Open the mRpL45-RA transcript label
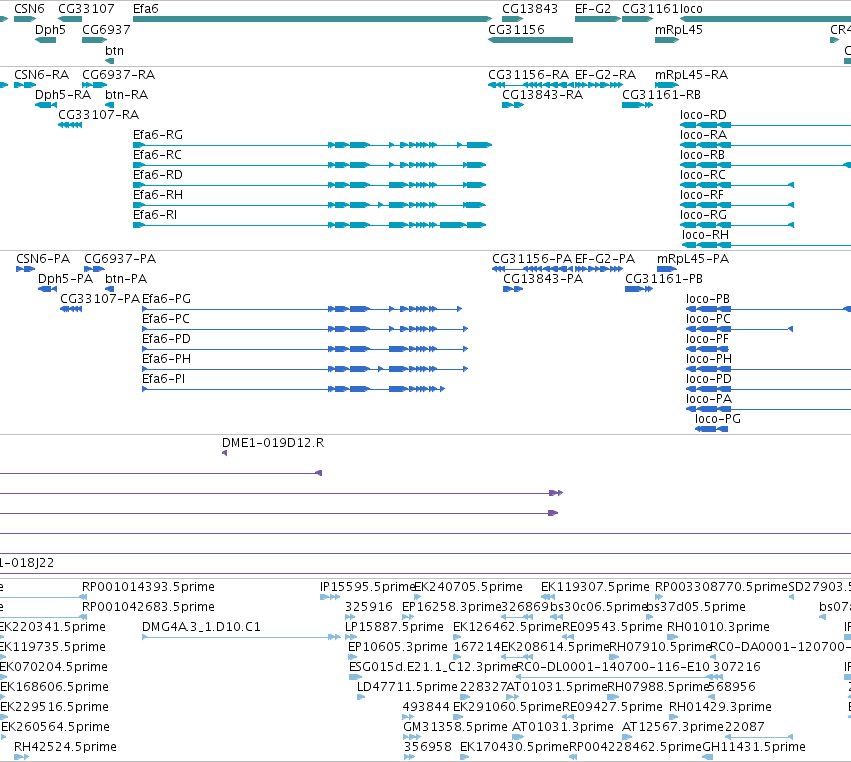The image size is (851, 762). coord(691,74)
